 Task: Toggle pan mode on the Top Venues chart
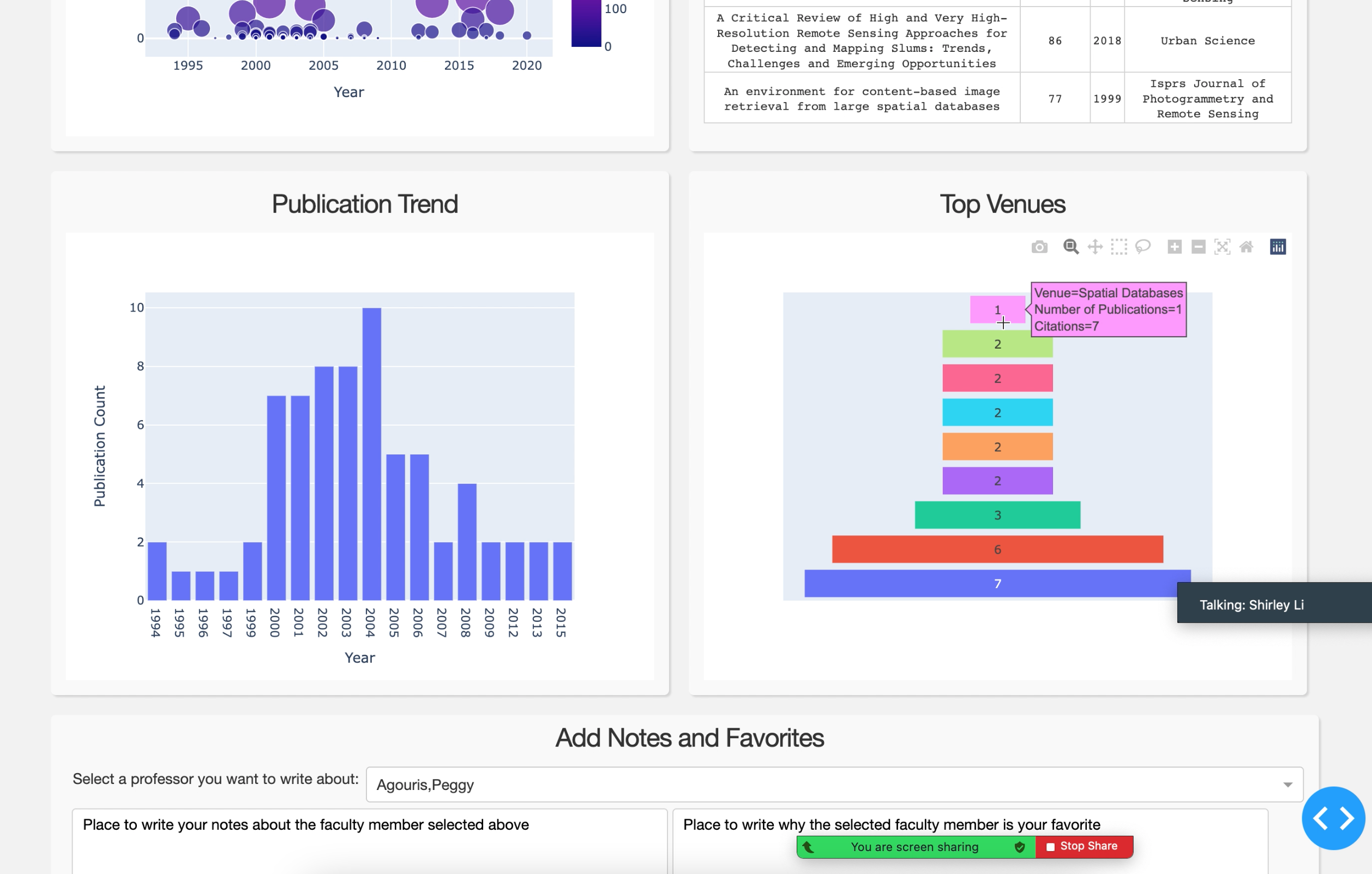point(1095,246)
